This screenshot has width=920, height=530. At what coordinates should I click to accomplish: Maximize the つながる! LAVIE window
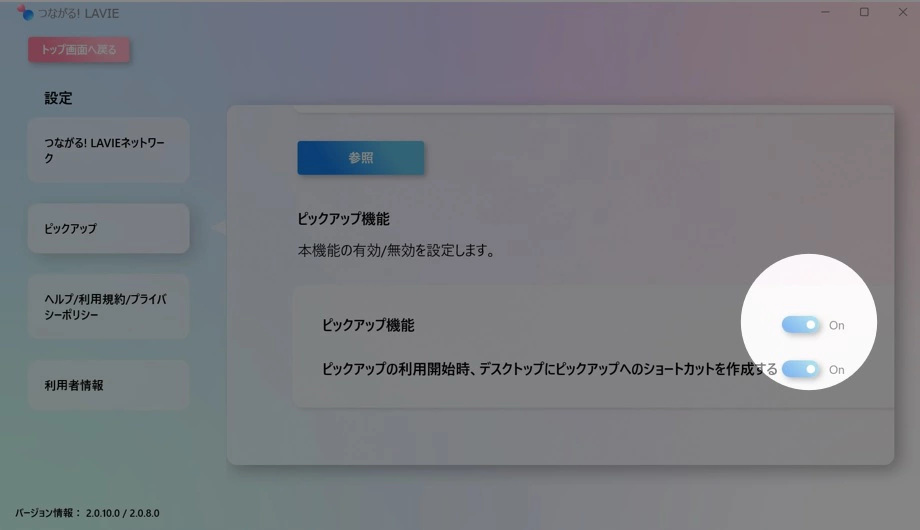864,12
